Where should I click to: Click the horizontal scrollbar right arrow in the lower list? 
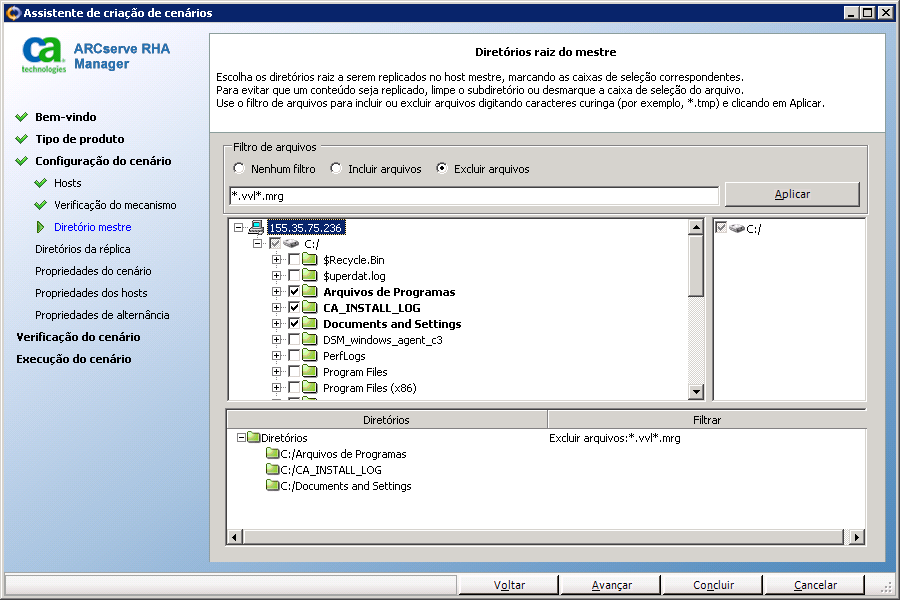tap(857, 537)
